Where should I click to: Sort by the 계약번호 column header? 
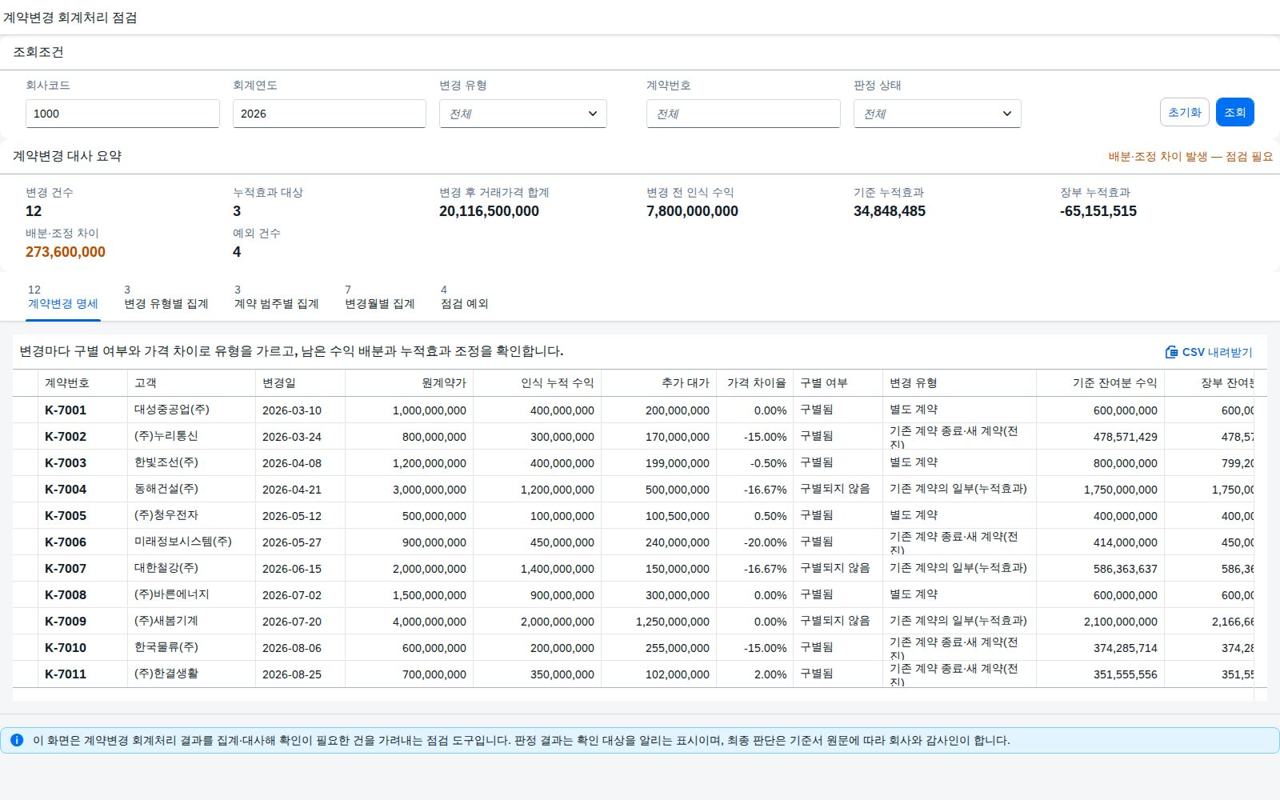[x=82, y=383]
